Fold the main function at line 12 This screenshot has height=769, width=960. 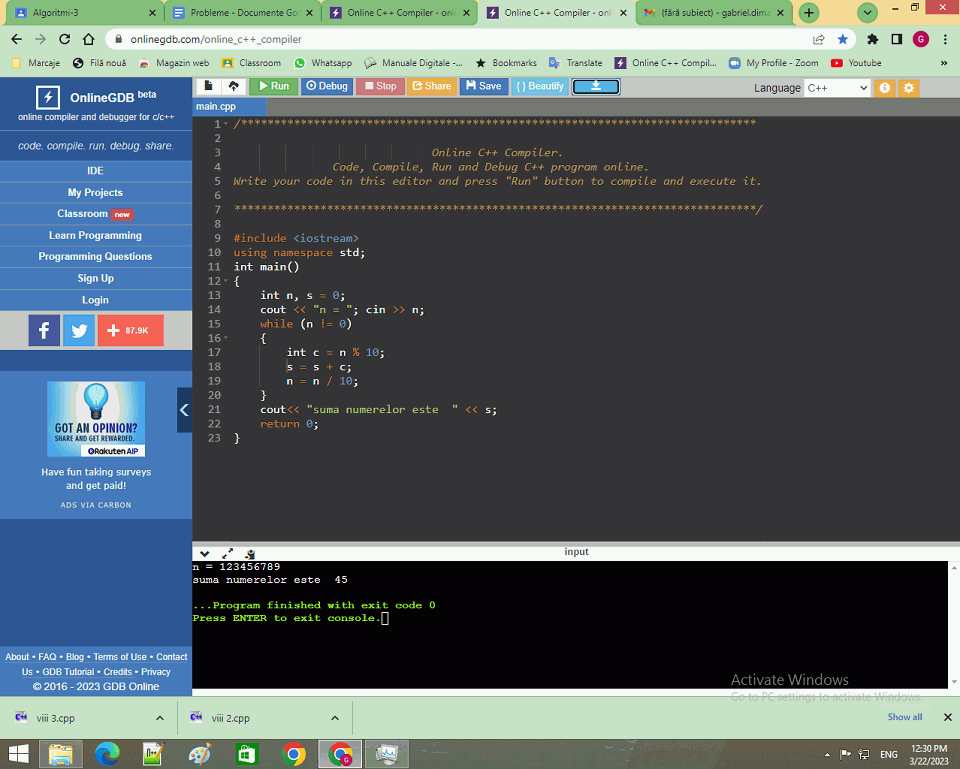pyautogui.click(x=225, y=282)
